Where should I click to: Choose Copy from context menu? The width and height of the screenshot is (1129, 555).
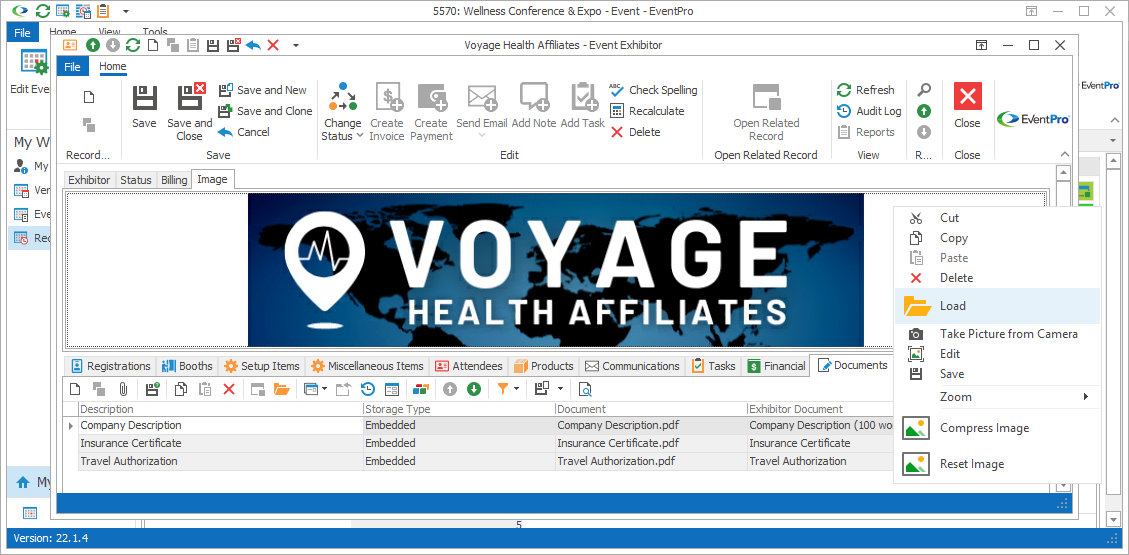click(997, 238)
